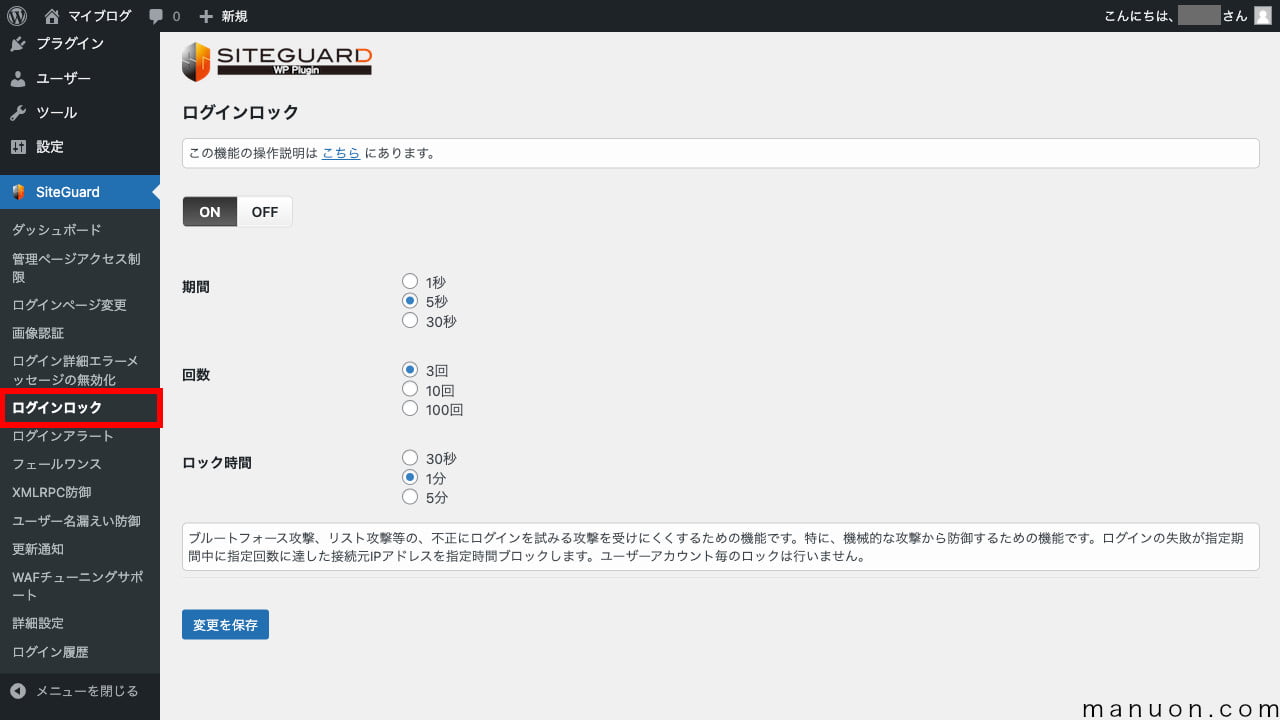The width and height of the screenshot is (1280, 720).
Task: Select the 3回 count option
Action: point(410,370)
